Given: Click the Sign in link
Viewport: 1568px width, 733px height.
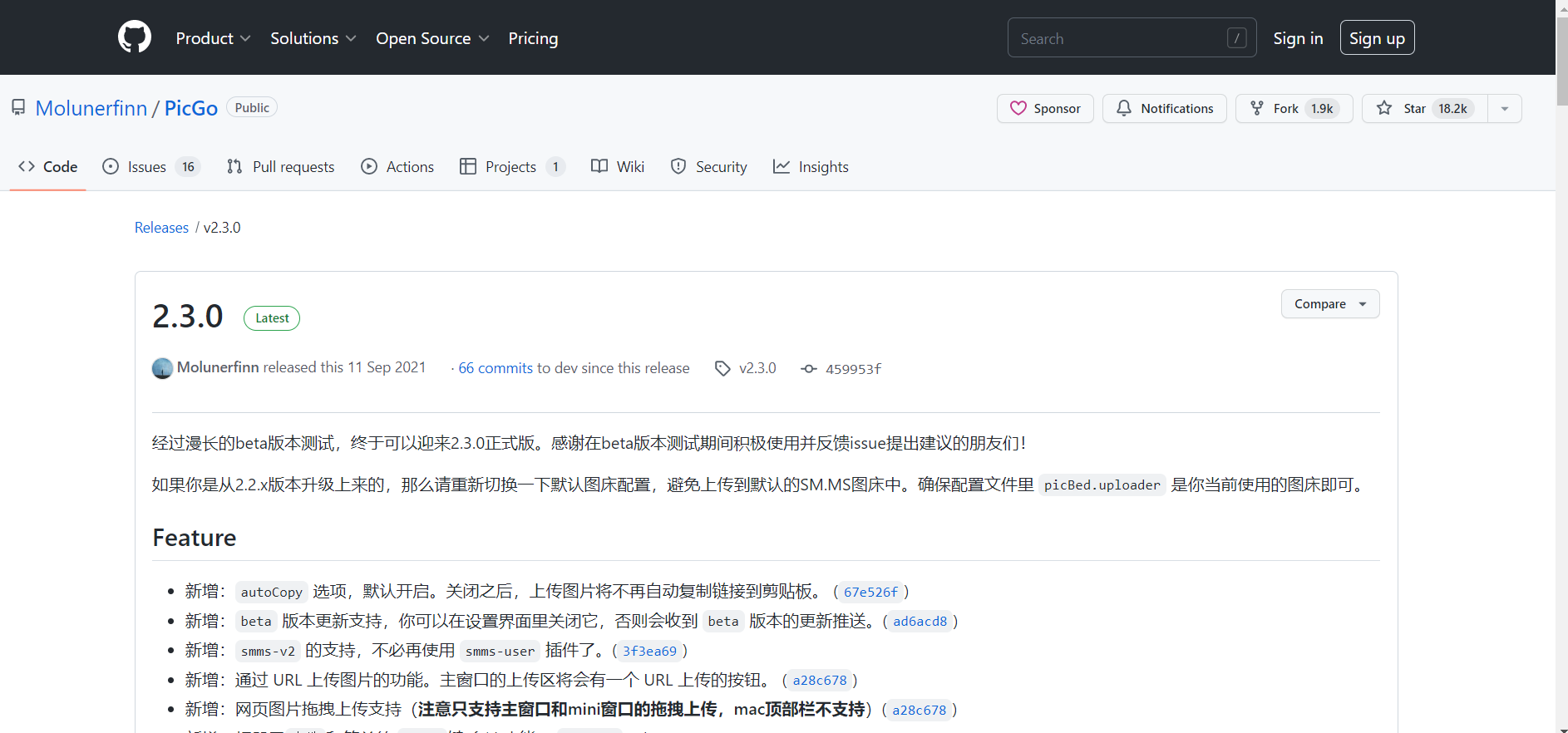Looking at the screenshot, I should (1298, 38).
